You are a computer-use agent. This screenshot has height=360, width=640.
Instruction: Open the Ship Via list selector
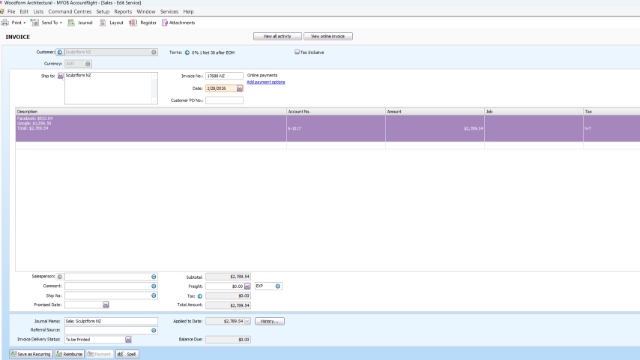point(154,296)
